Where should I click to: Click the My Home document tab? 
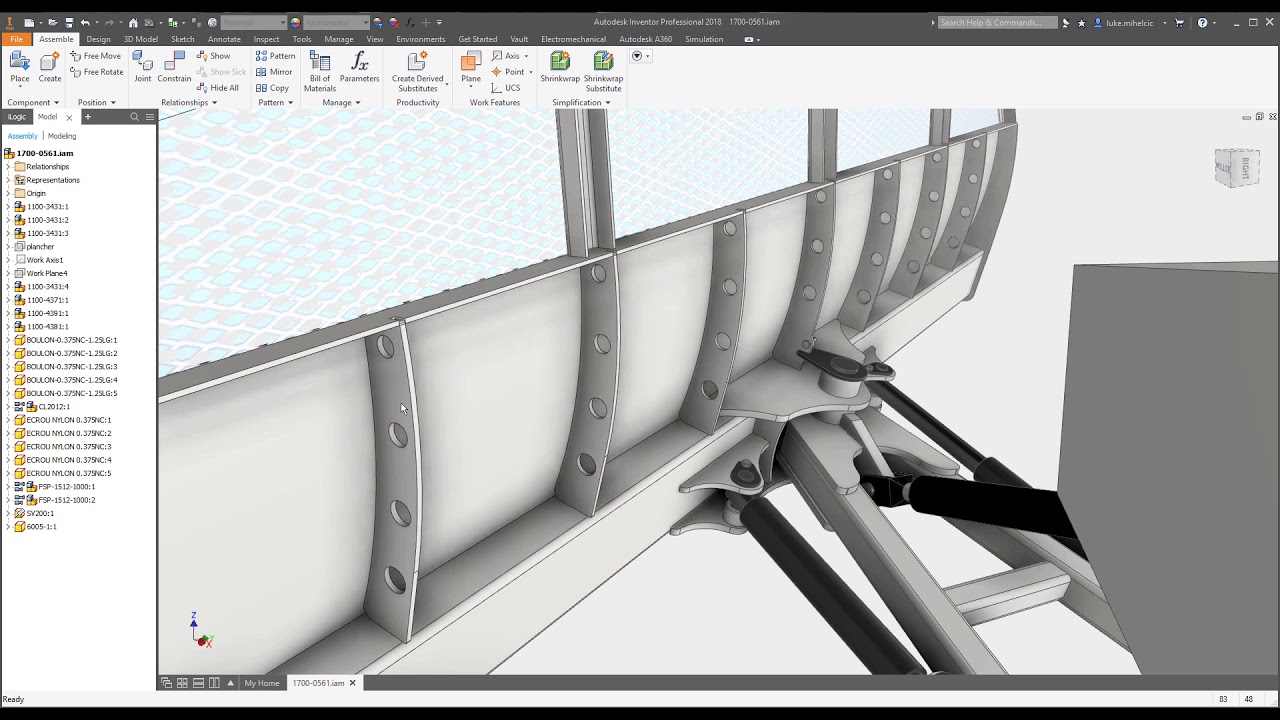click(262, 683)
